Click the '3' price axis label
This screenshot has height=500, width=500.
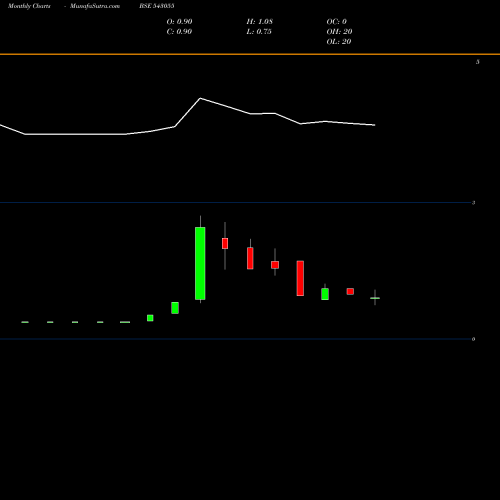tap(473, 203)
